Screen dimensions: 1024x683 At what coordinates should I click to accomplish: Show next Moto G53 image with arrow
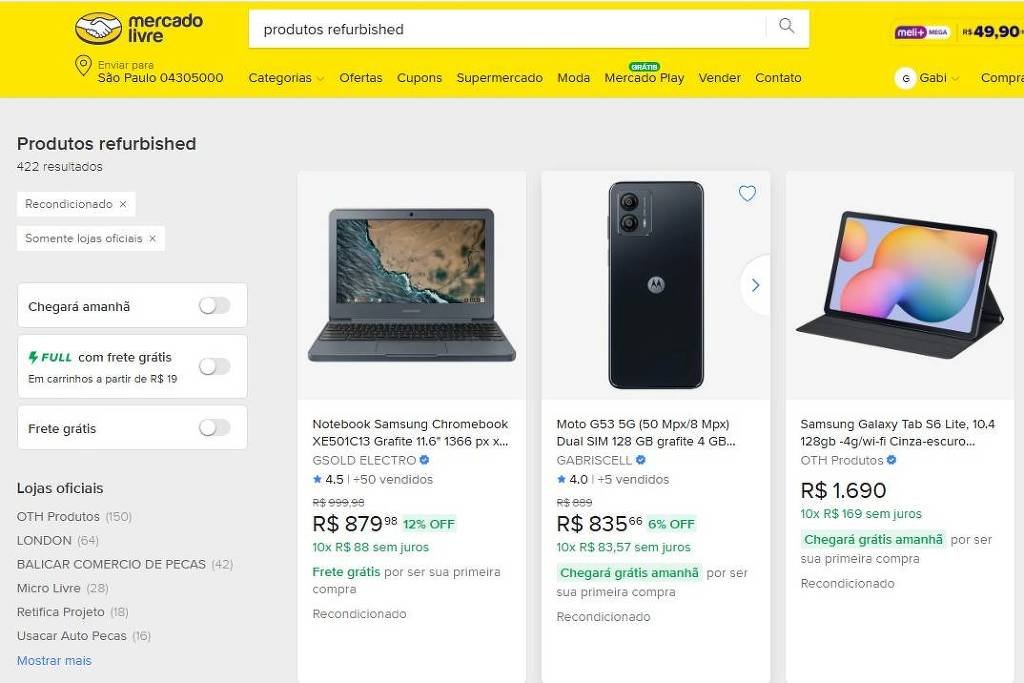coord(755,285)
